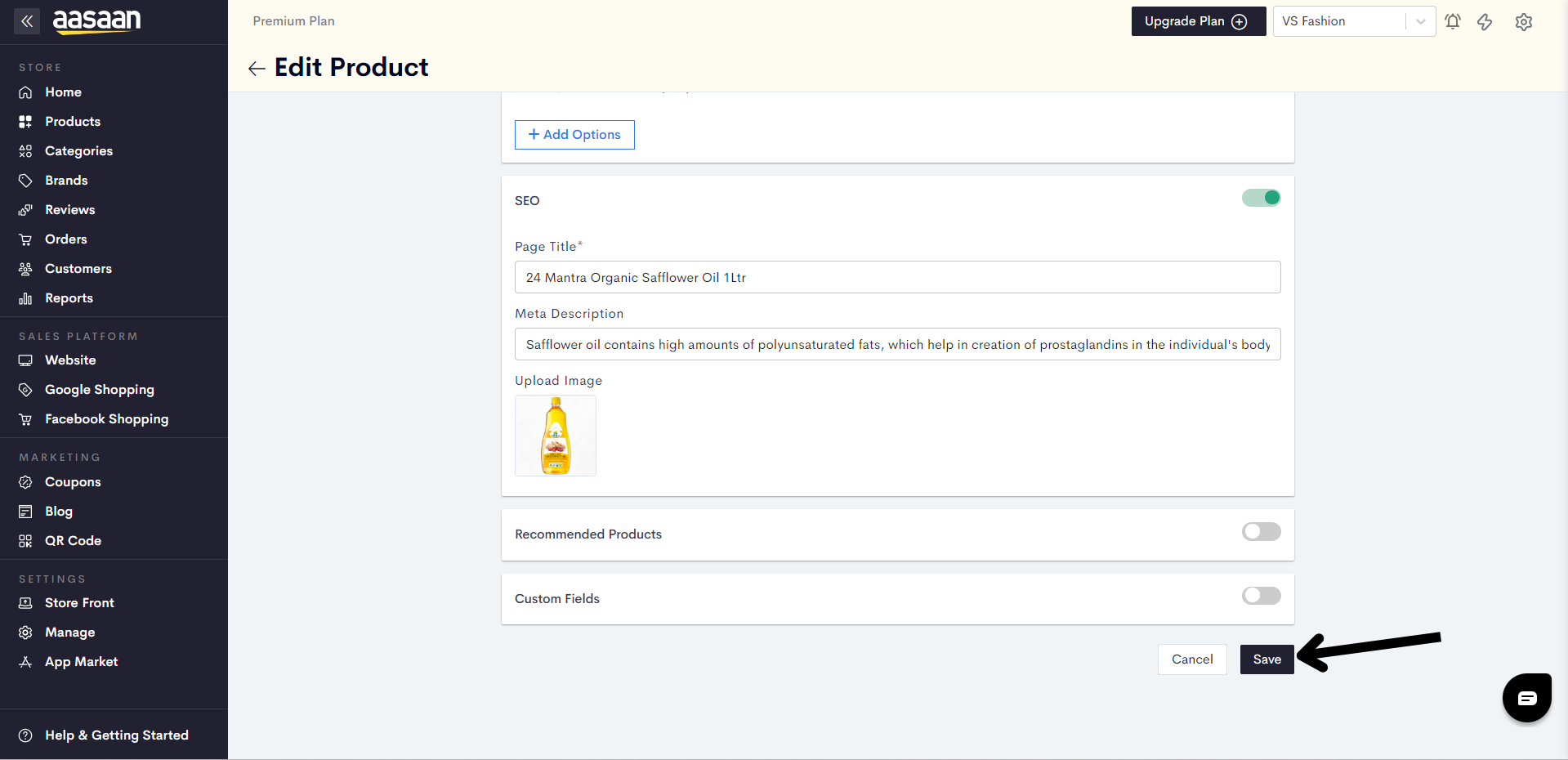The width and height of the screenshot is (1568, 760).
Task: Click the Cancel button
Action: tap(1192, 659)
